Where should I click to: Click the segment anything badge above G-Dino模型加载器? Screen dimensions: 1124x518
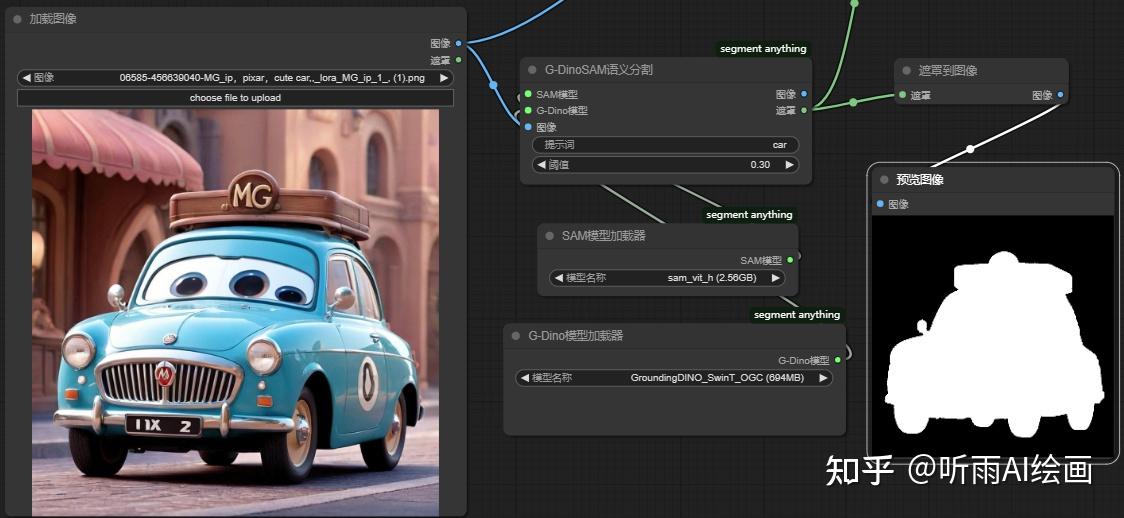tap(797, 315)
